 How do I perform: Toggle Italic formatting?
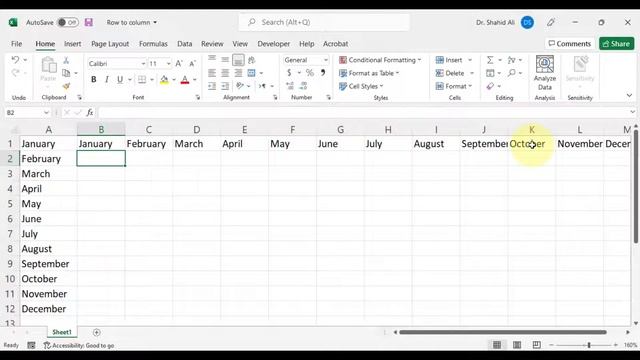pyautogui.click(x=107, y=79)
